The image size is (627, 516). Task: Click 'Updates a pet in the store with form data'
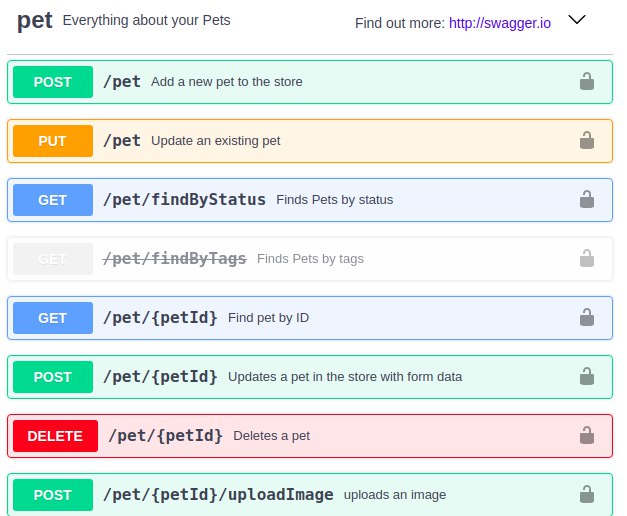[345, 377]
